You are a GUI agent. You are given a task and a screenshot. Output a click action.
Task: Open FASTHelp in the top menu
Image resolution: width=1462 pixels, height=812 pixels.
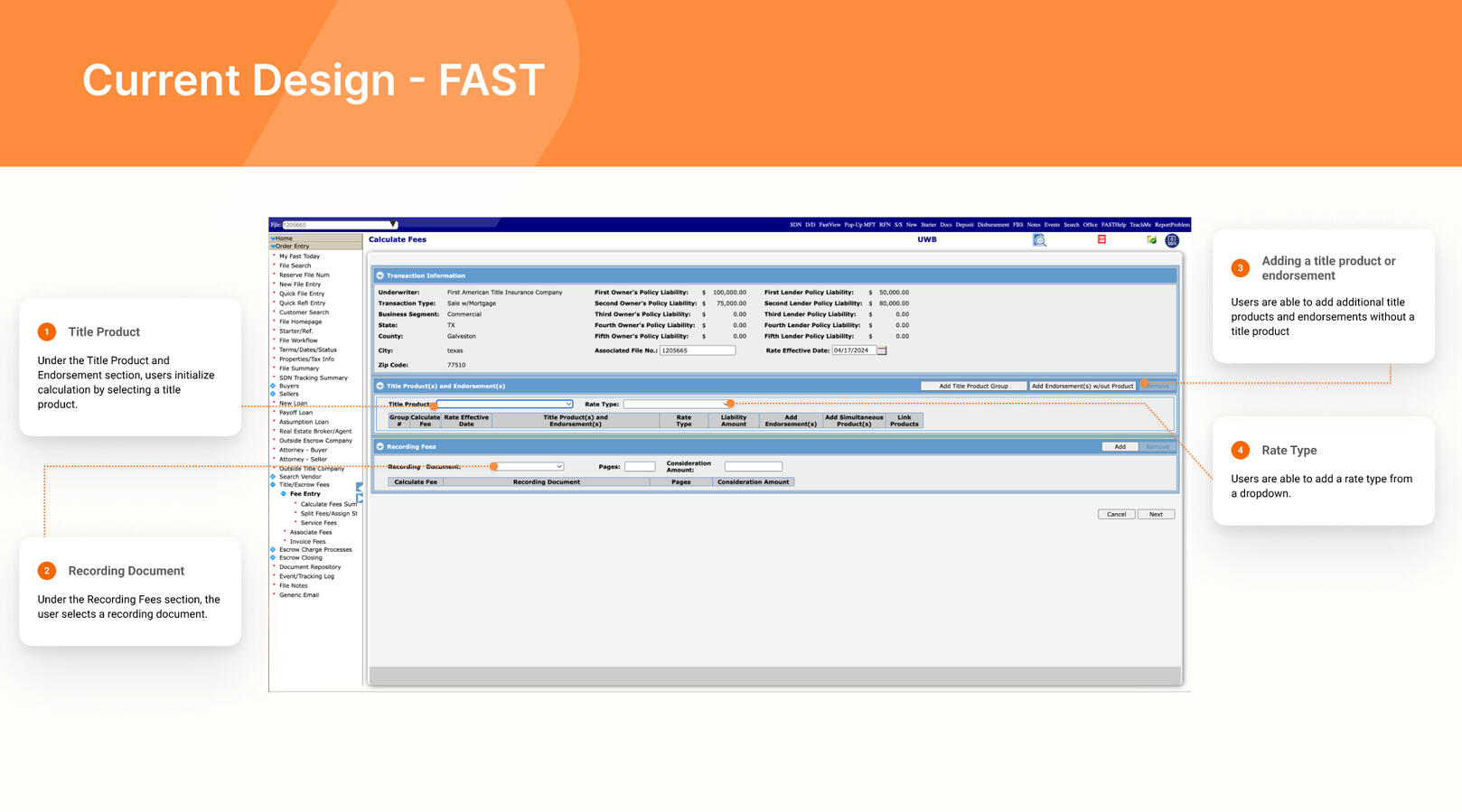coord(1113,225)
